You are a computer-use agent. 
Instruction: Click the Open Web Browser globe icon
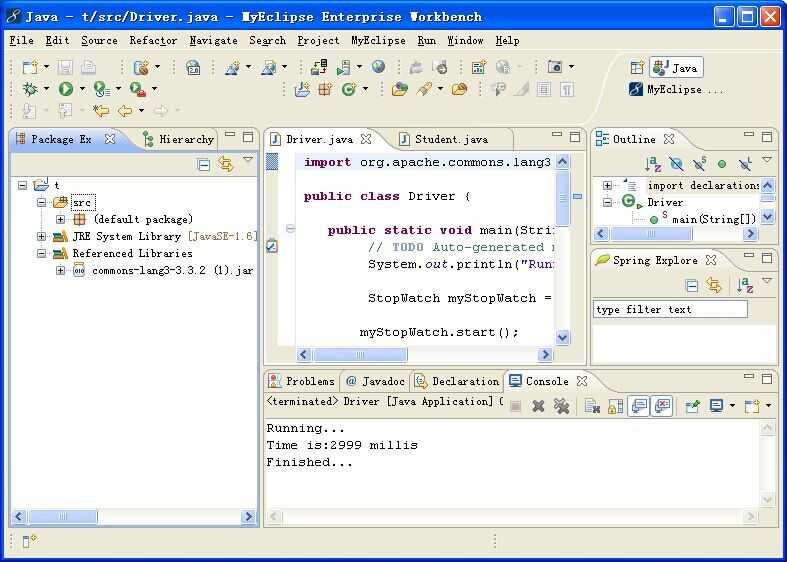pos(379,67)
